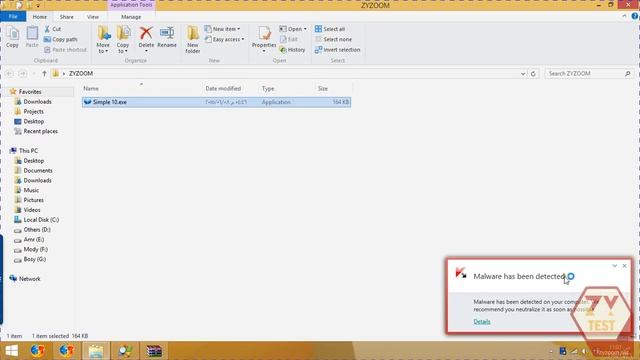Create a New folder
This screenshot has width=640, height=360.
(x=193, y=40)
